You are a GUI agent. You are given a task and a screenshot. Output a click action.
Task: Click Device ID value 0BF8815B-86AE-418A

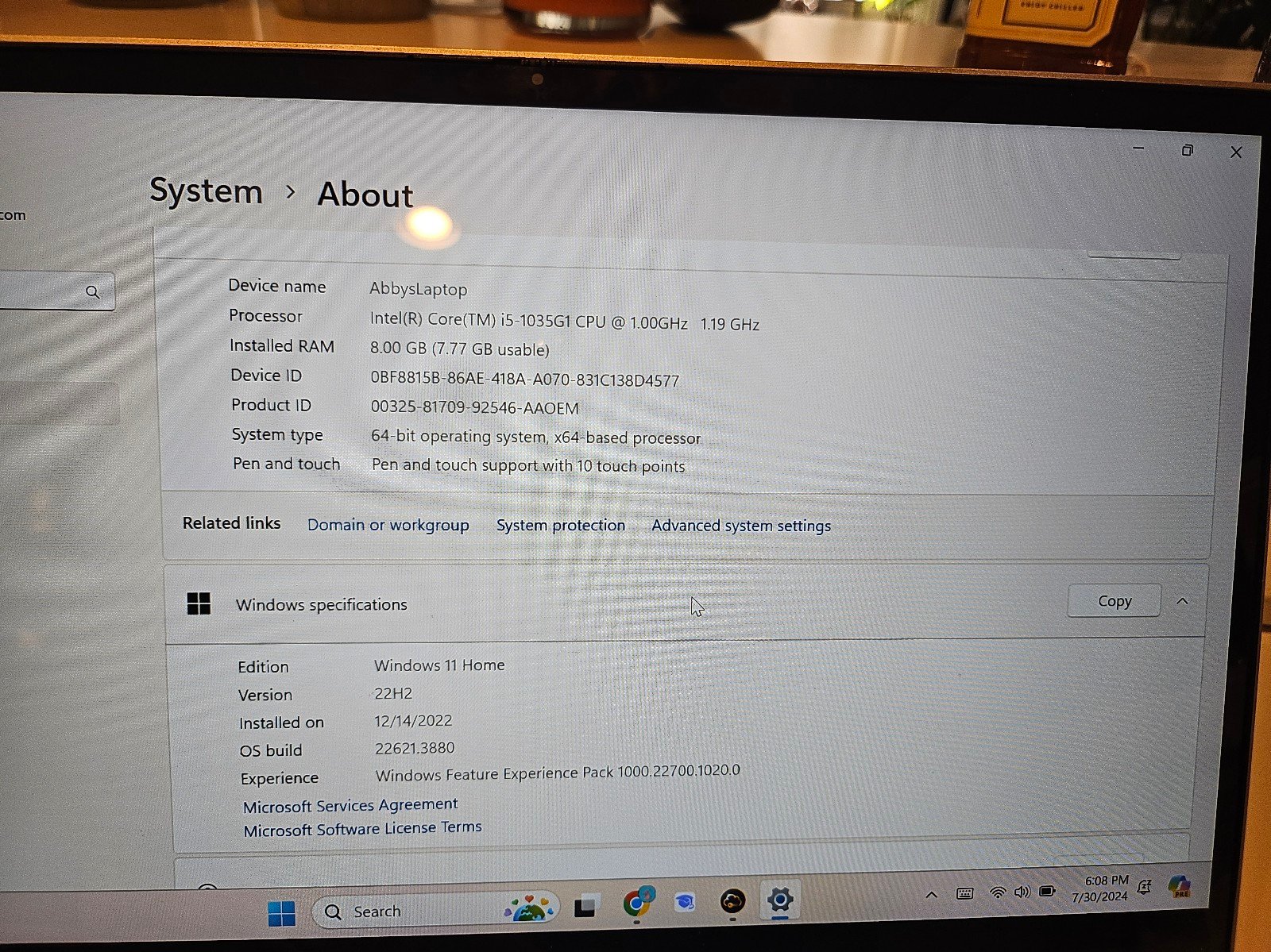(525, 380)
